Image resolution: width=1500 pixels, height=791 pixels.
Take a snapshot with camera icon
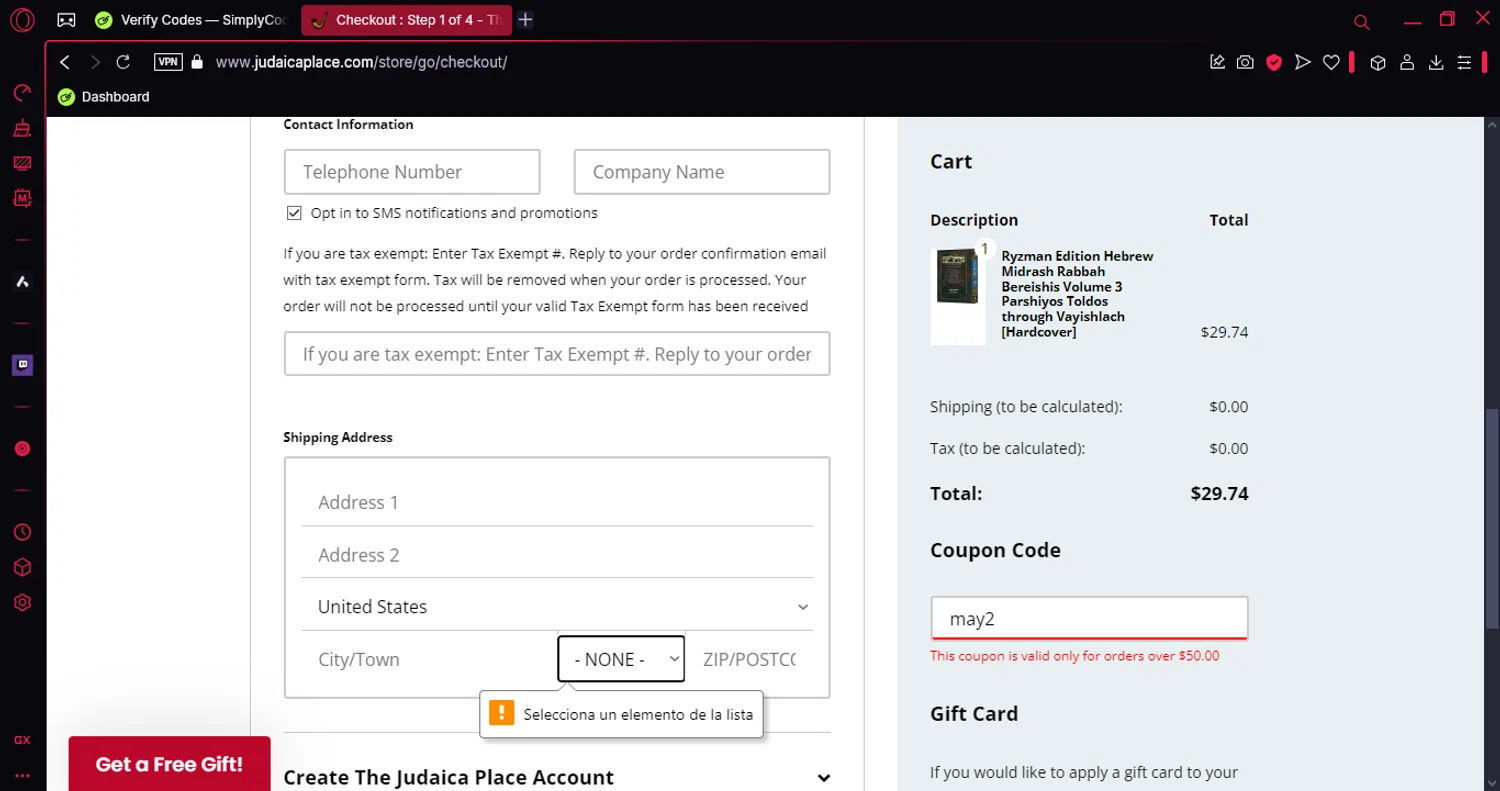[1245, 62]
